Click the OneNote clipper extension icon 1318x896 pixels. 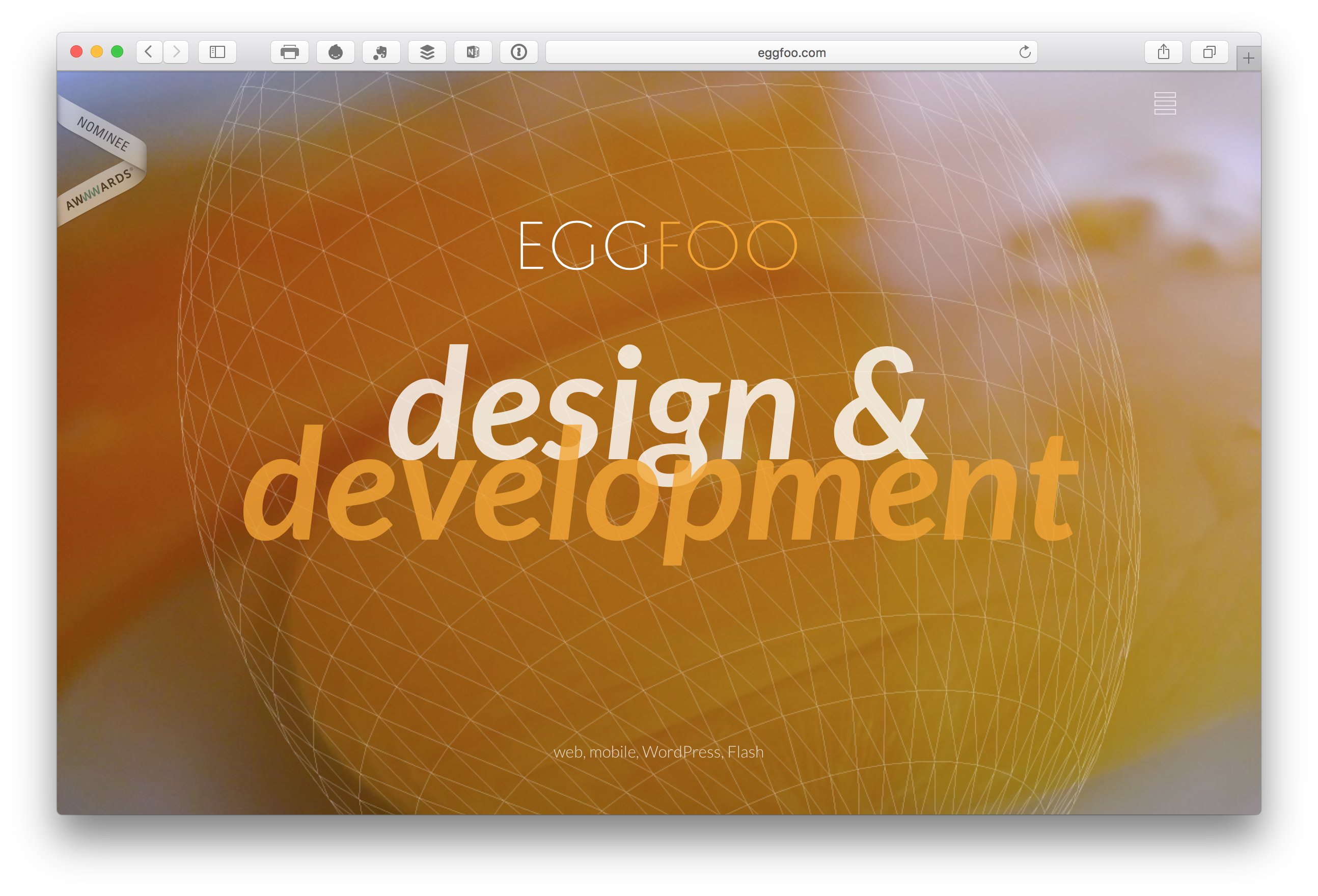(473, 52)
